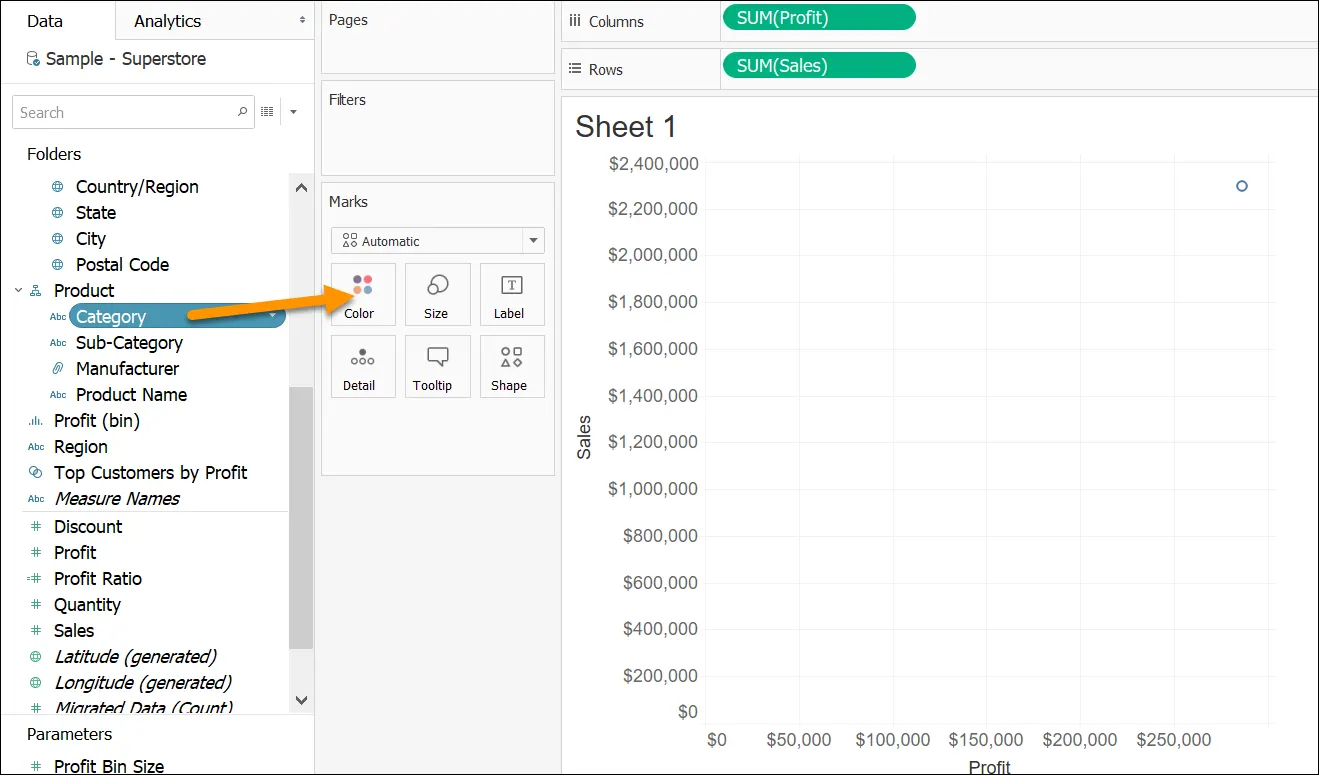Open the Tooltip marks card
Image resolution: width=1319 pixels, height=775 pixels.
[437, 366]
